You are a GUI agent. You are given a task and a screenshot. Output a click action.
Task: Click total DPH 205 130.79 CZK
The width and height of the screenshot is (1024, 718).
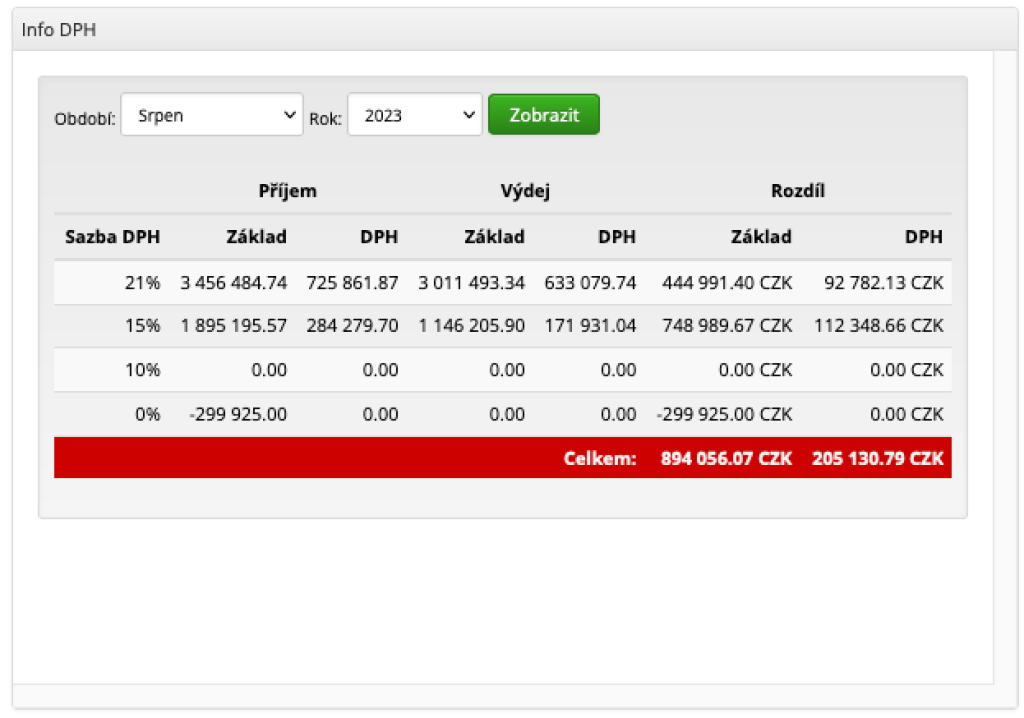(878, 458)
